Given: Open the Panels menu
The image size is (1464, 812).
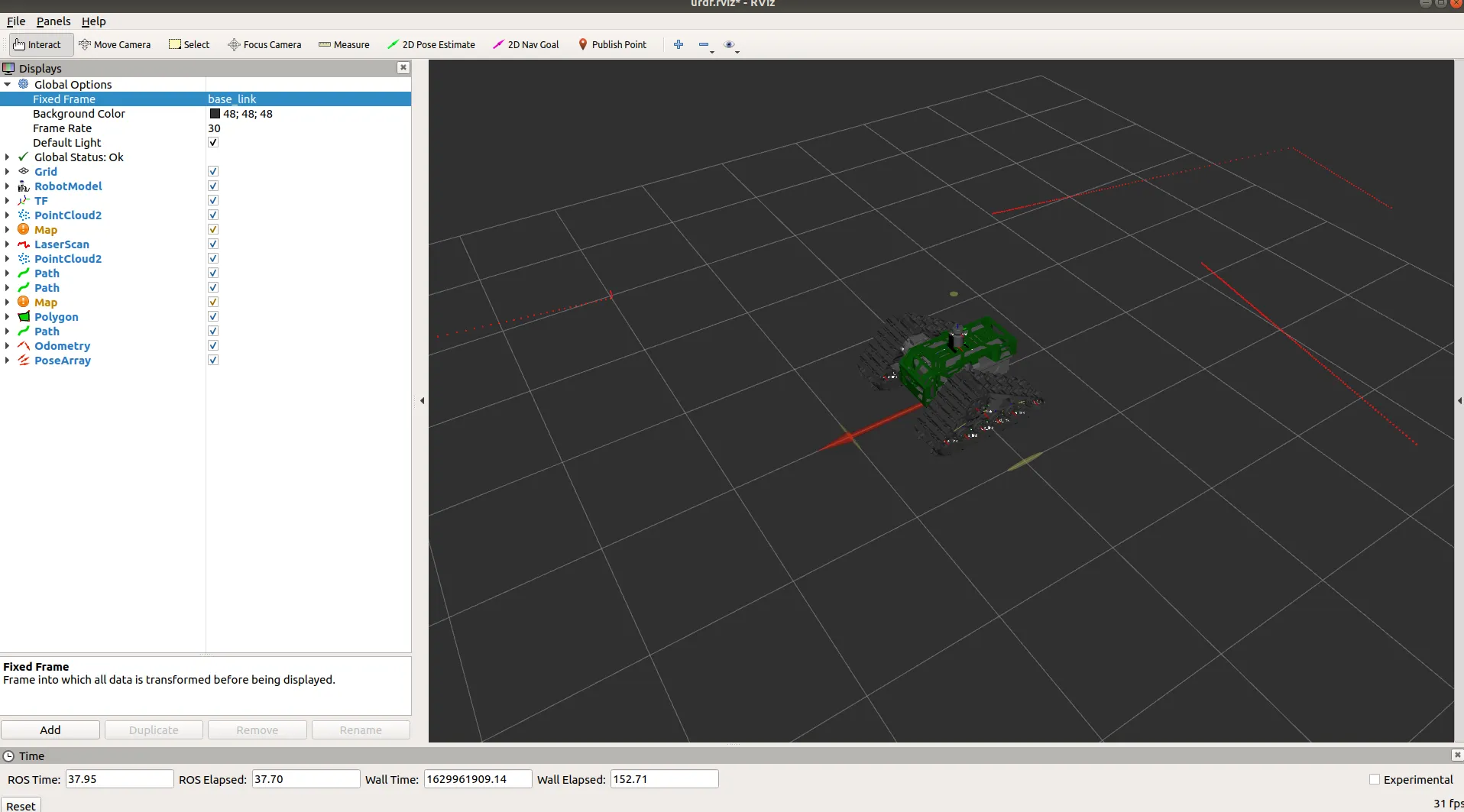Looking at the screenshot, I should click(x=53, y=21).
